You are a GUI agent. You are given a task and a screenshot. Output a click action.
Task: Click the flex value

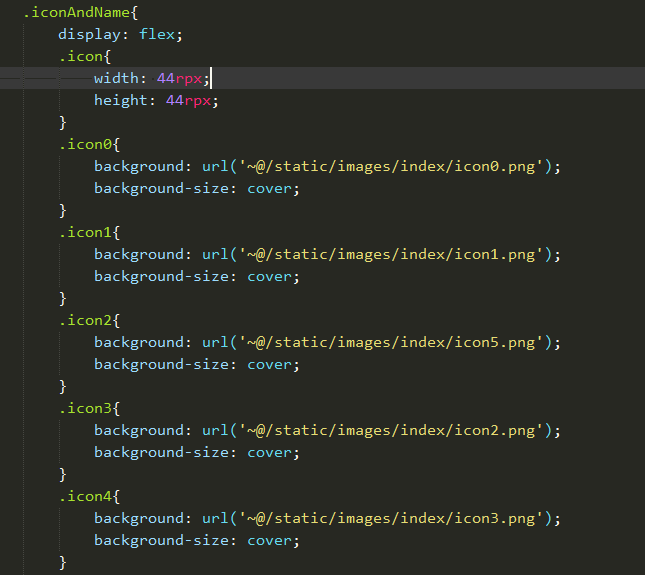click(x=157, y=35)
